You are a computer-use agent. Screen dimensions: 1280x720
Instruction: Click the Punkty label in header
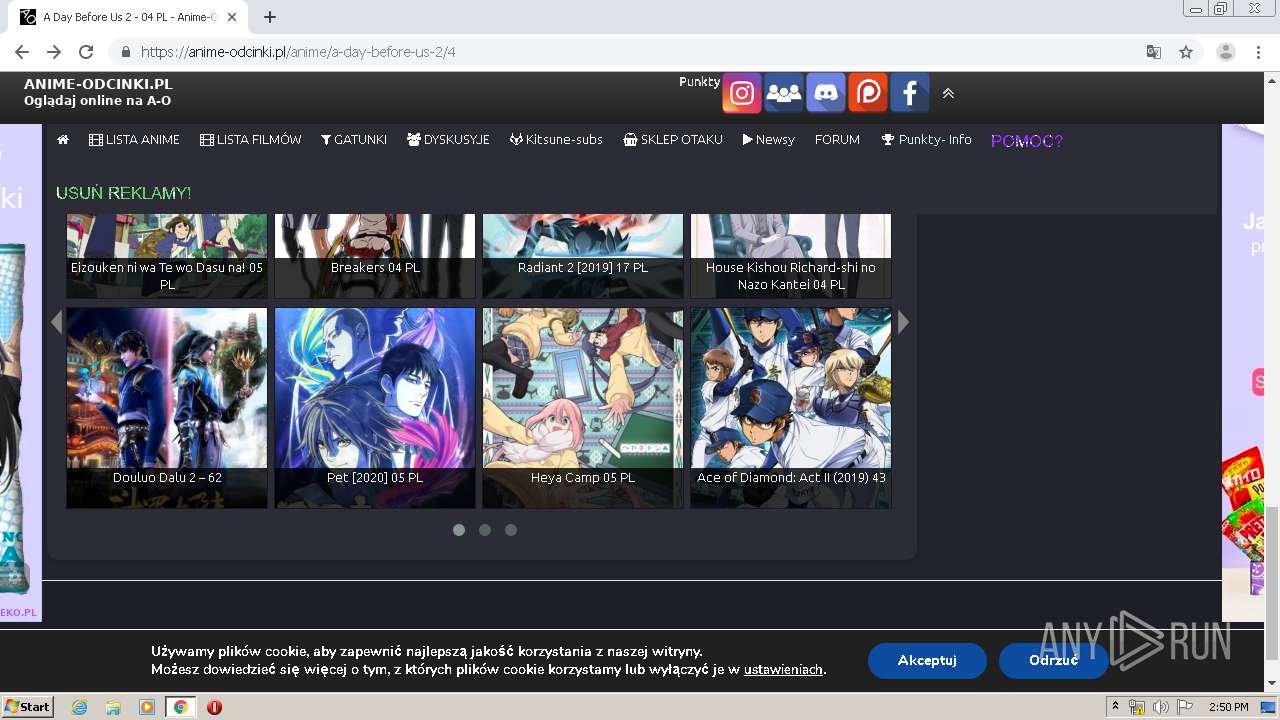699,82
